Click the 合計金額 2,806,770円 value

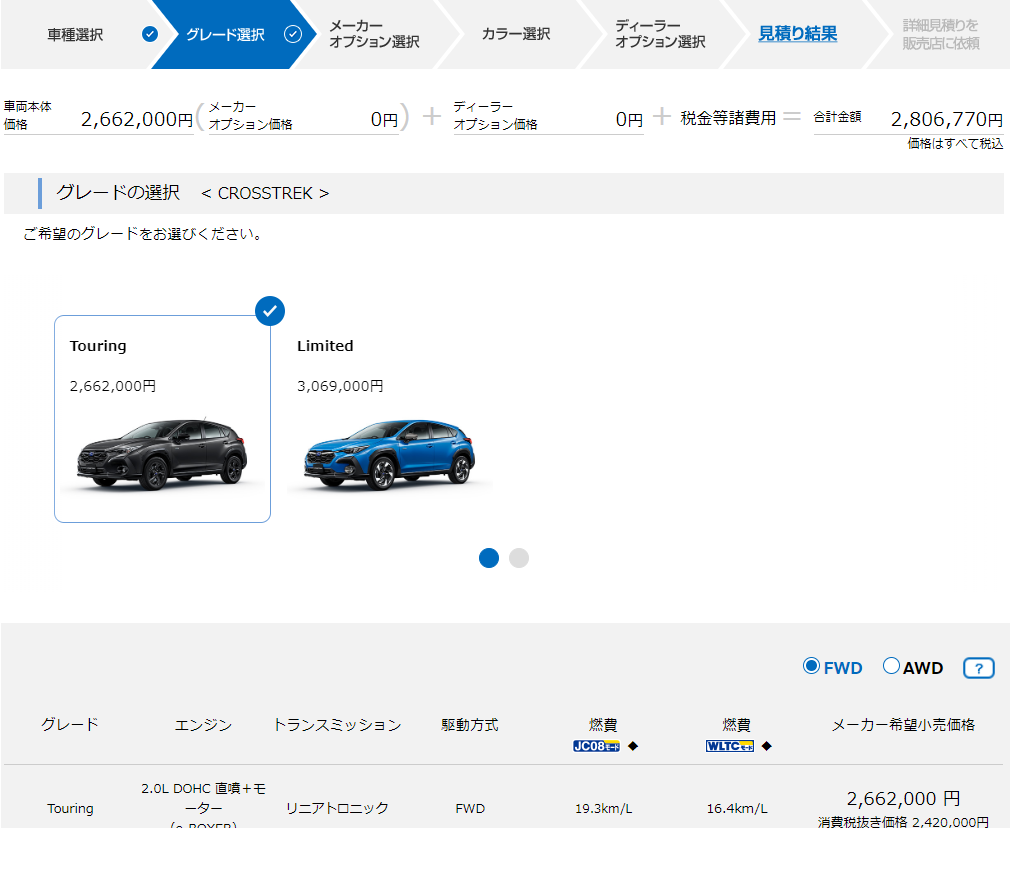[946, 119]
